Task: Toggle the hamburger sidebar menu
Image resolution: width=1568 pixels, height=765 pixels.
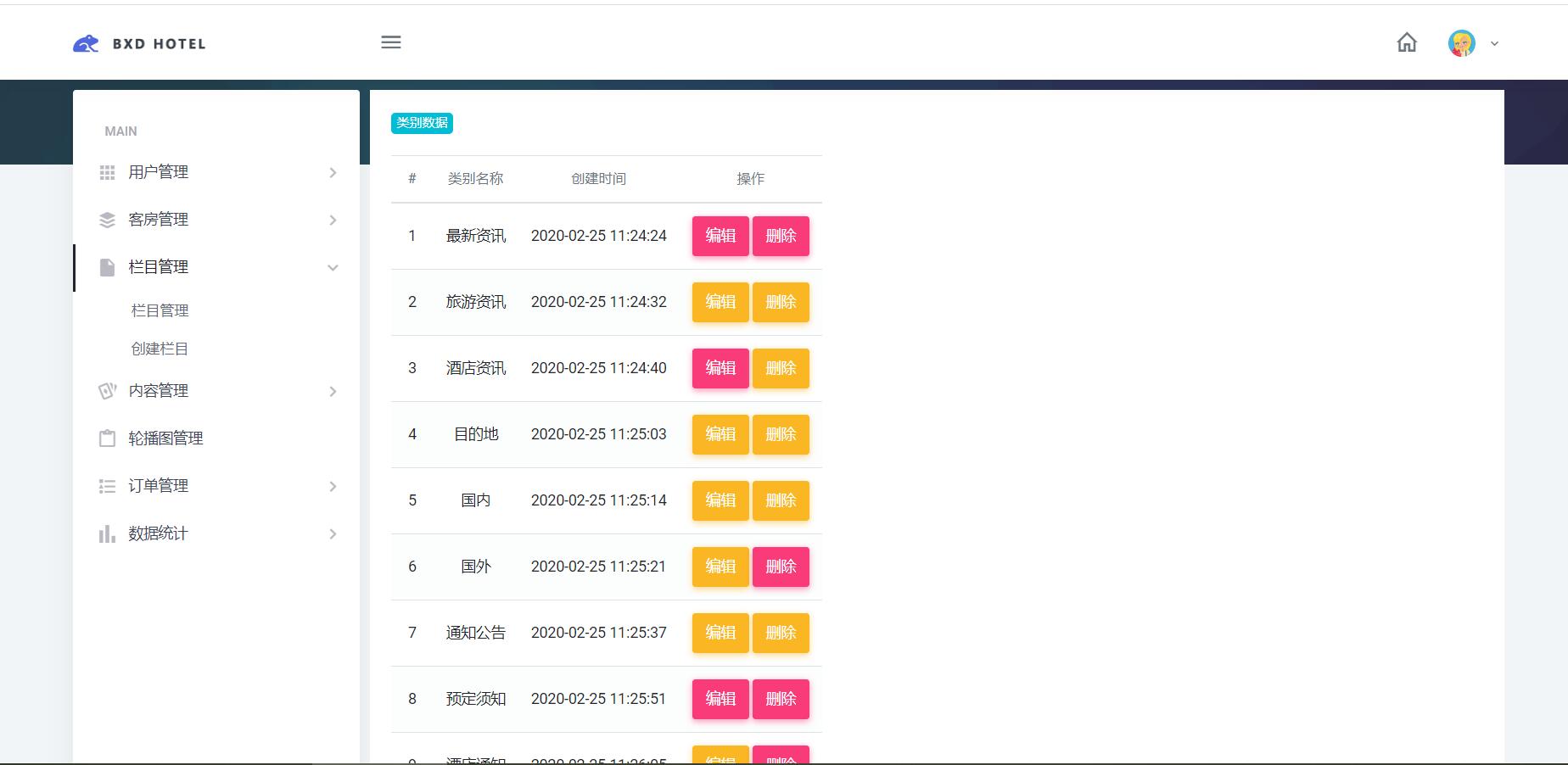Action: pos(391,42)
